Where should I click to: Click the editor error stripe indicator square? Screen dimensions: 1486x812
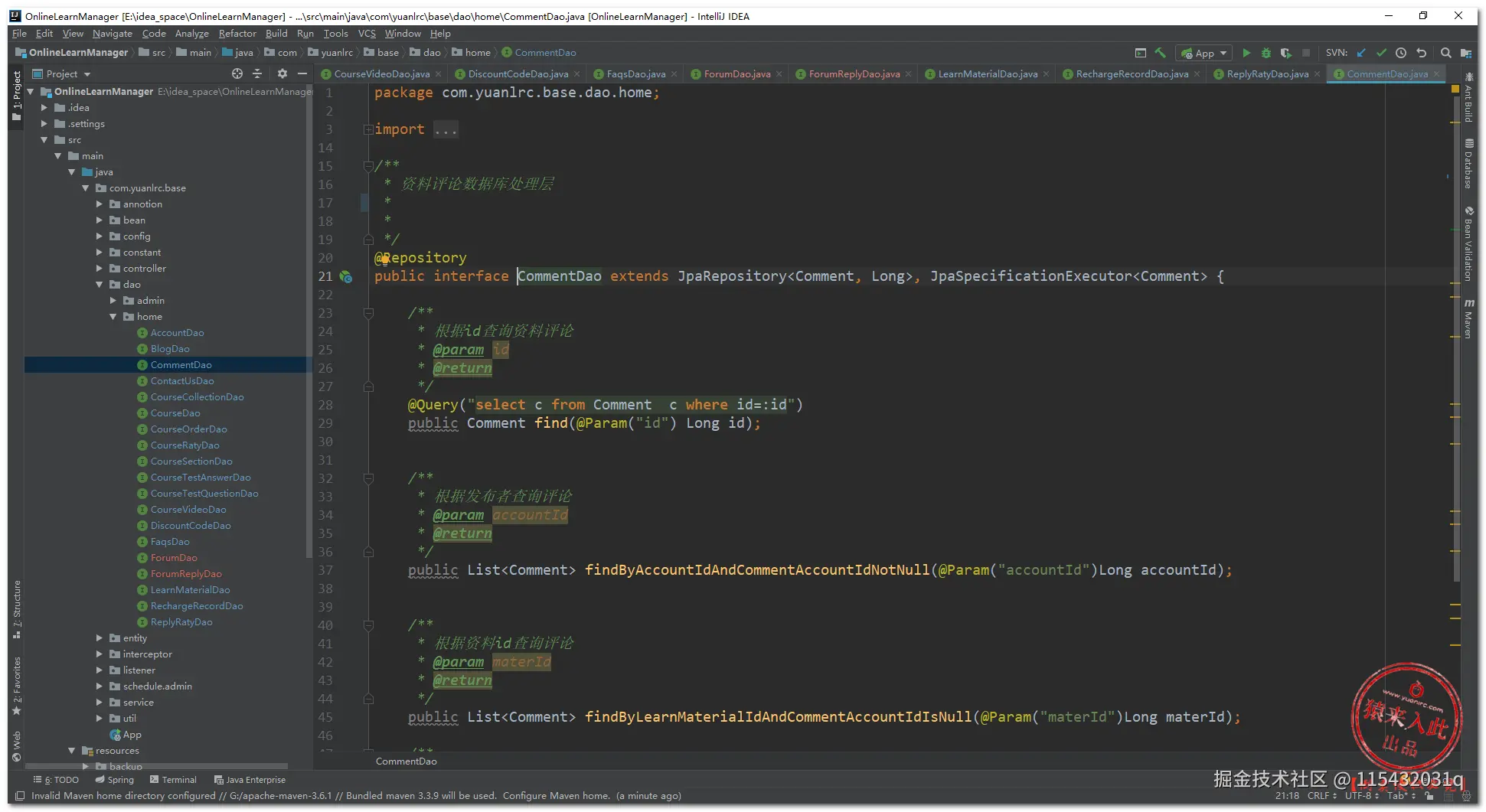pos(1455,90)
